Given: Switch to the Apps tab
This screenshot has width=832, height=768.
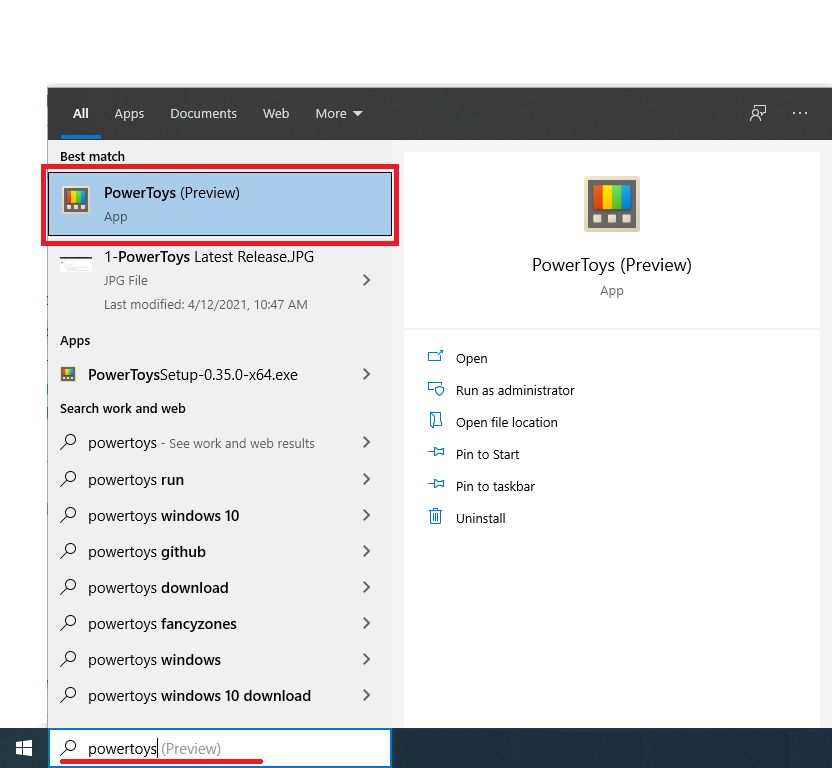Looking at the screenshot, I should pos(129,114).
